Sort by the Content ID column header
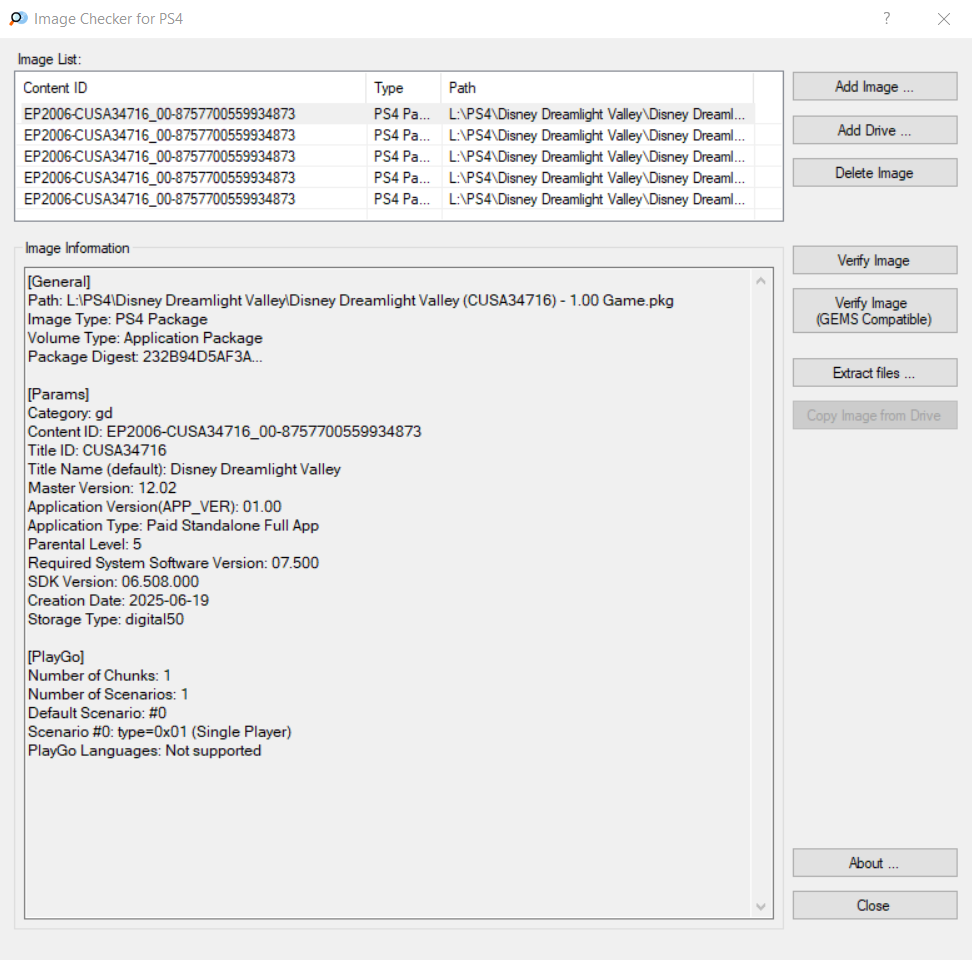Screen dimensions: 972x960 coord(193,88)
